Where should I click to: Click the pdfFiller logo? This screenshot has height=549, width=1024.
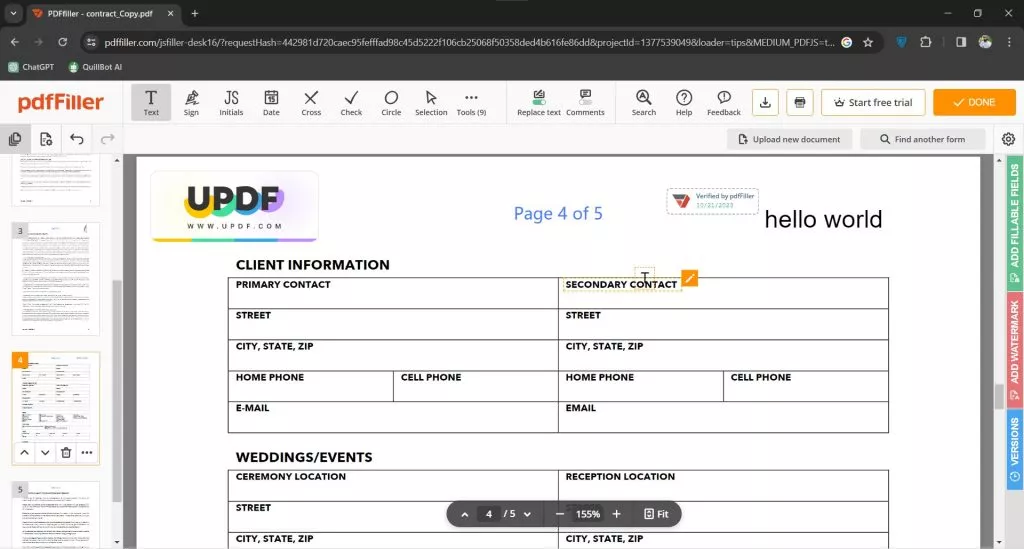[x=61, y=102]
